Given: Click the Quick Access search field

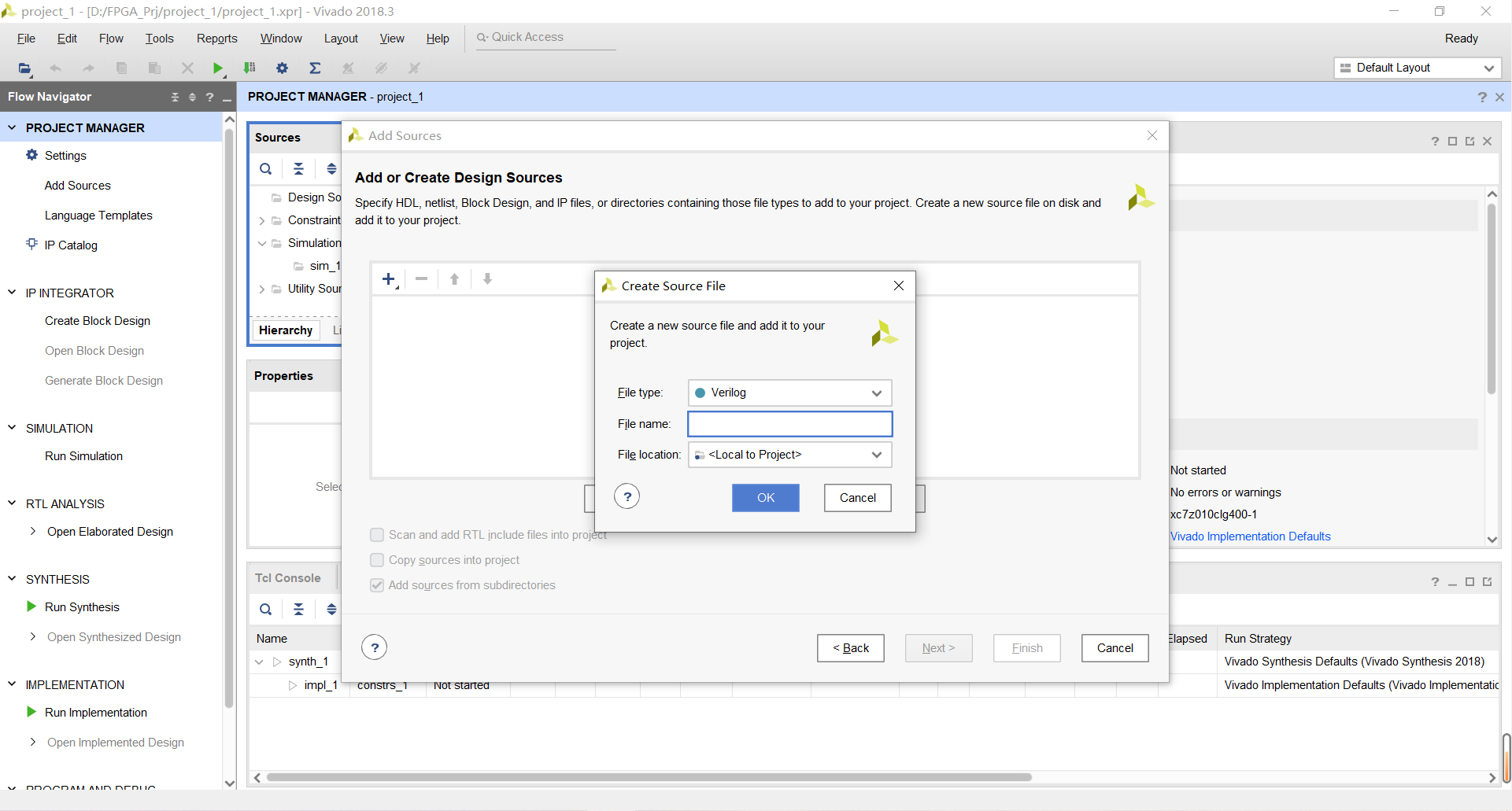Looking at the screenshot, I should tap(546, 37).
